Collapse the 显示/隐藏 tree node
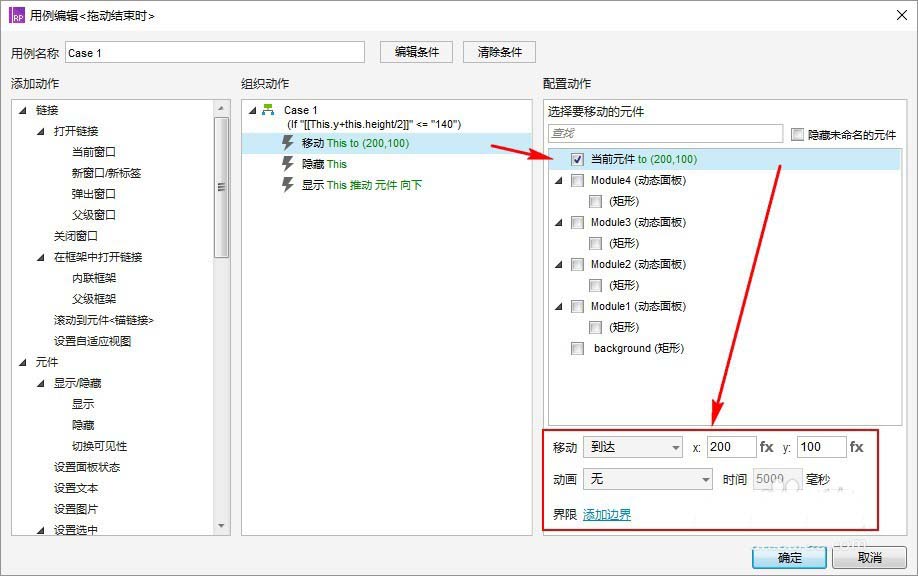The width and height of the screenshot is (918, 576). click(x=41, y=383)
